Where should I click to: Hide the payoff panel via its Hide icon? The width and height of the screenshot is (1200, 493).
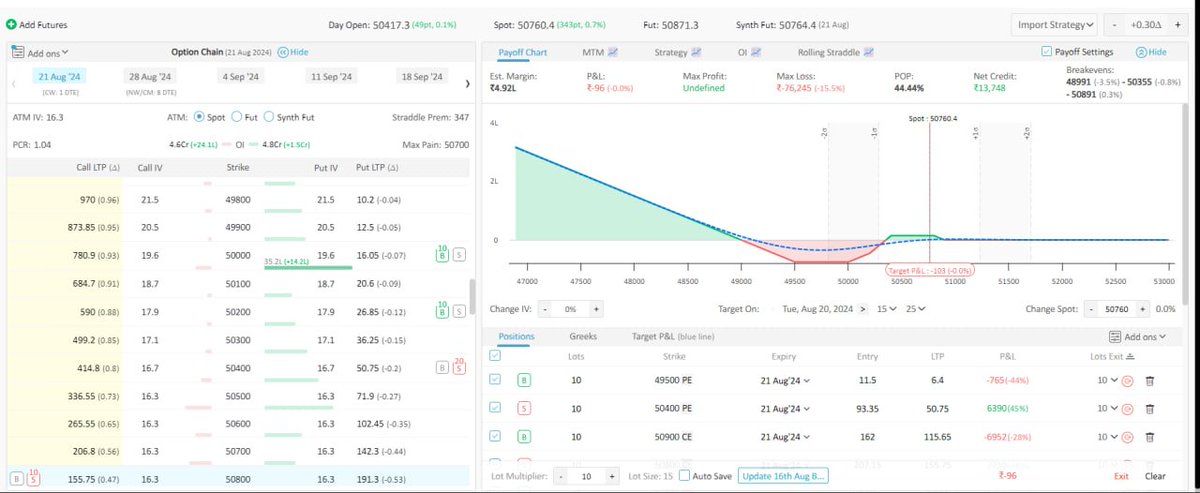click(1150, 51)
